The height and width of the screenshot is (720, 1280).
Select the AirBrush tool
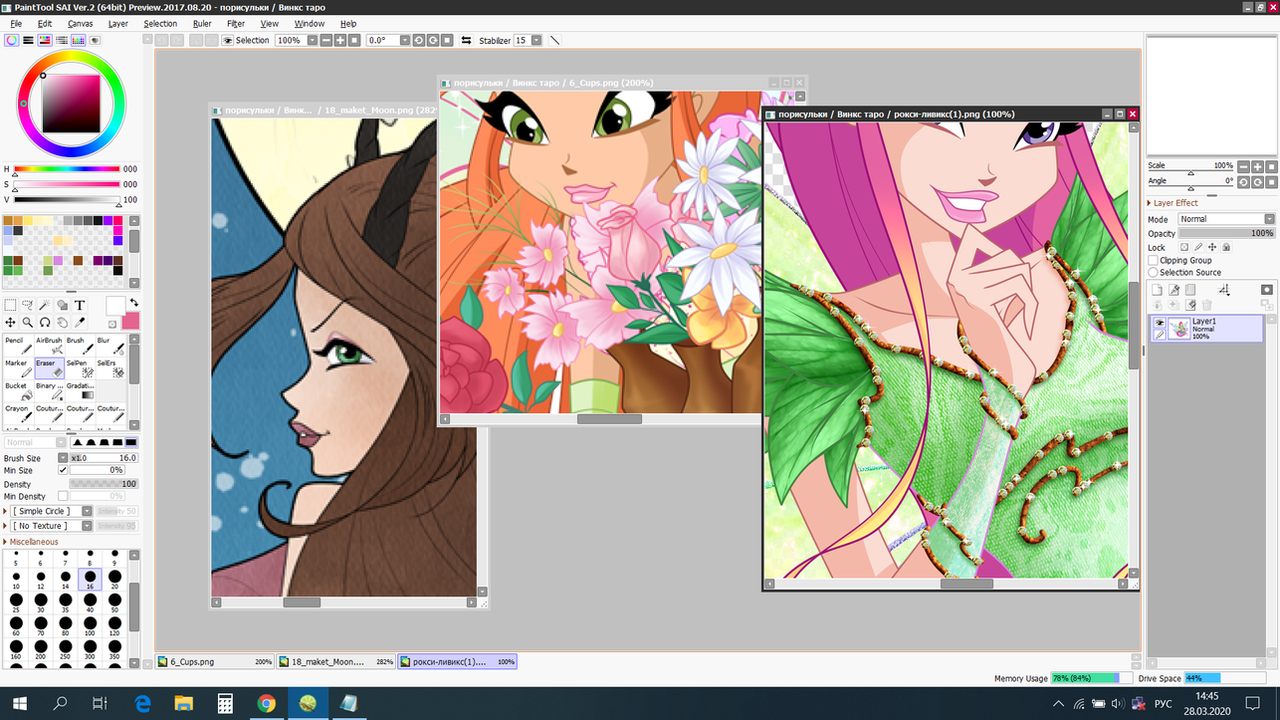click(x=49, y=346)
